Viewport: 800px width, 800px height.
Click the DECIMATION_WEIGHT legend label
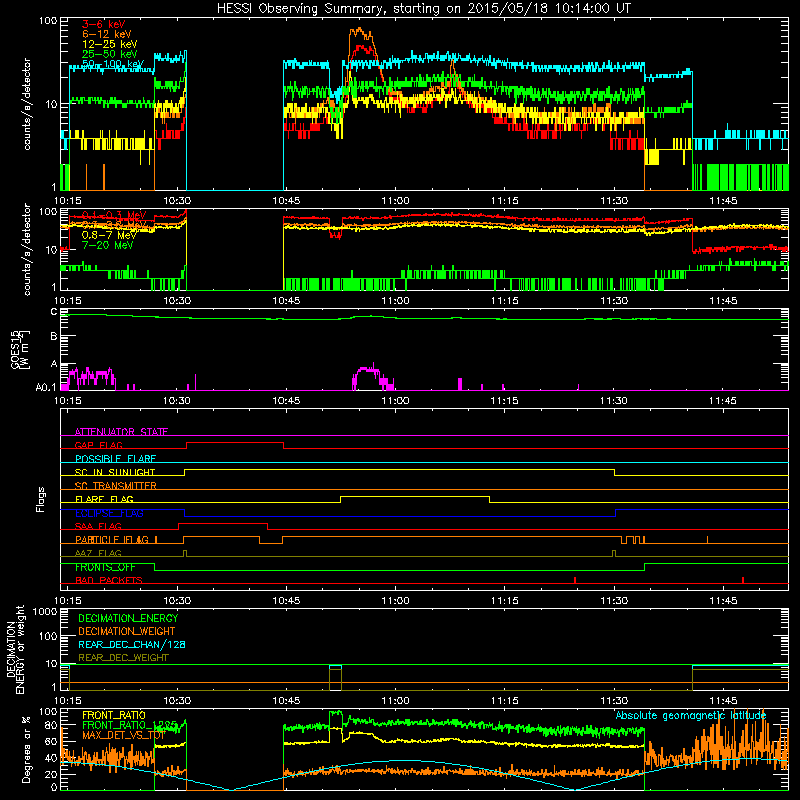[127, 631]
